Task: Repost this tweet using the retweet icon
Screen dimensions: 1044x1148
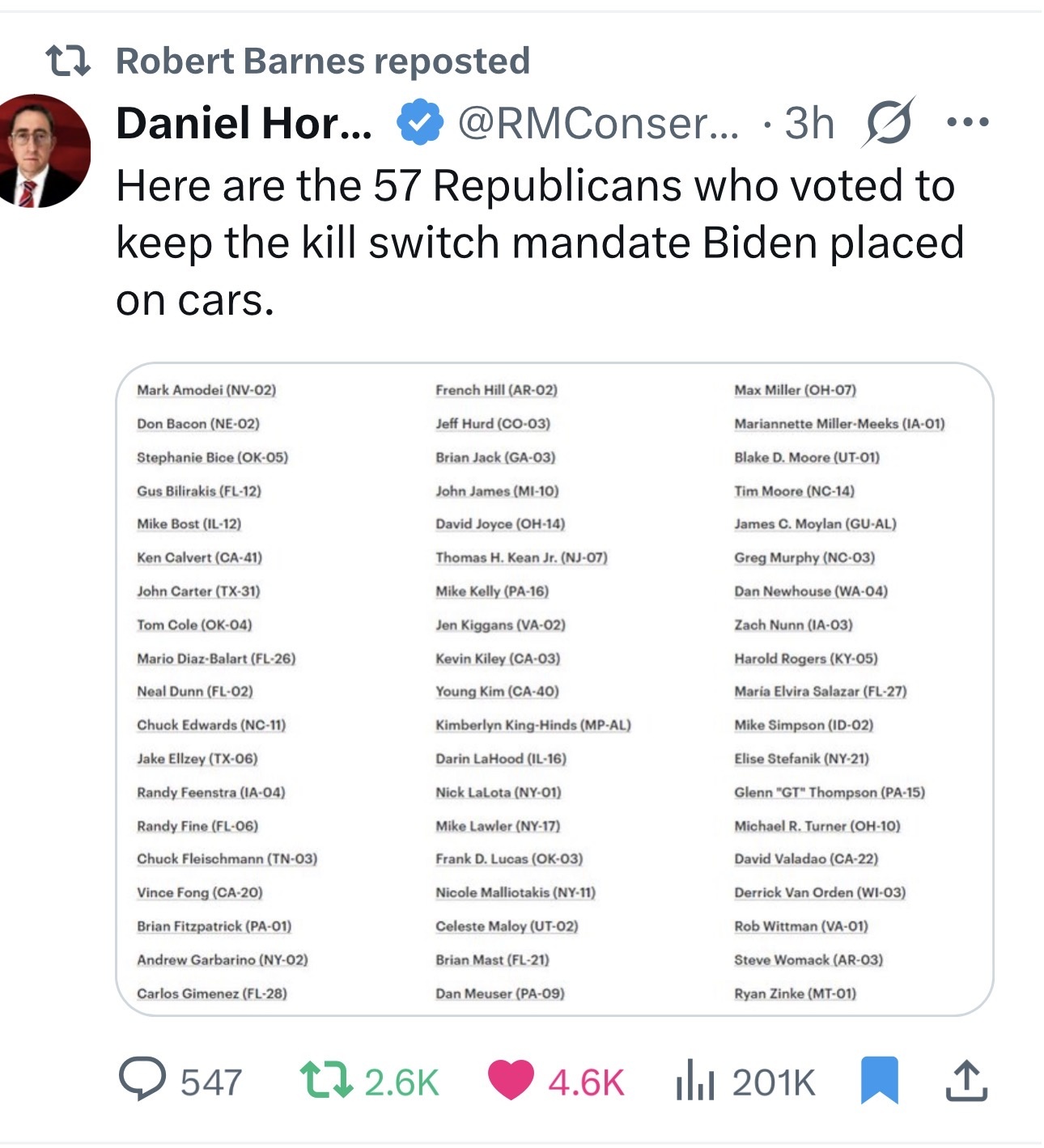Action: pyautogui.click(x=325, y=1080)
